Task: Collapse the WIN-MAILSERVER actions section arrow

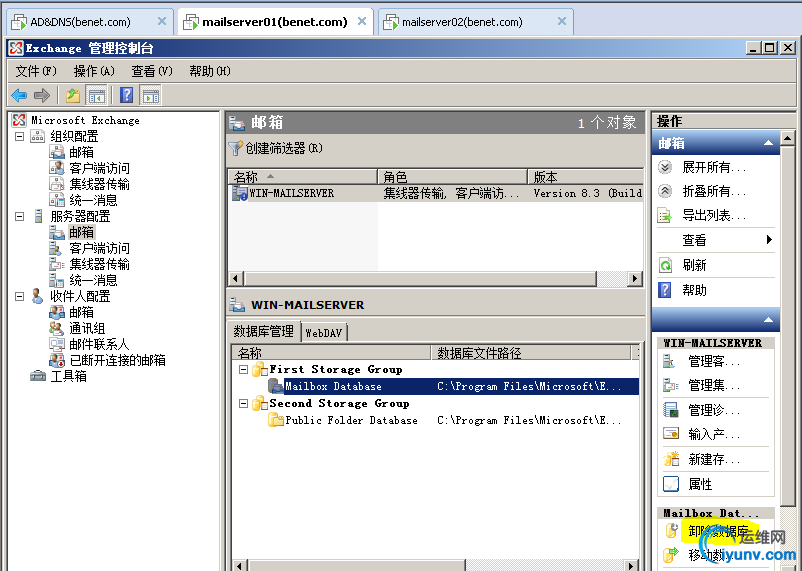Action: click(x=768, y=320)
